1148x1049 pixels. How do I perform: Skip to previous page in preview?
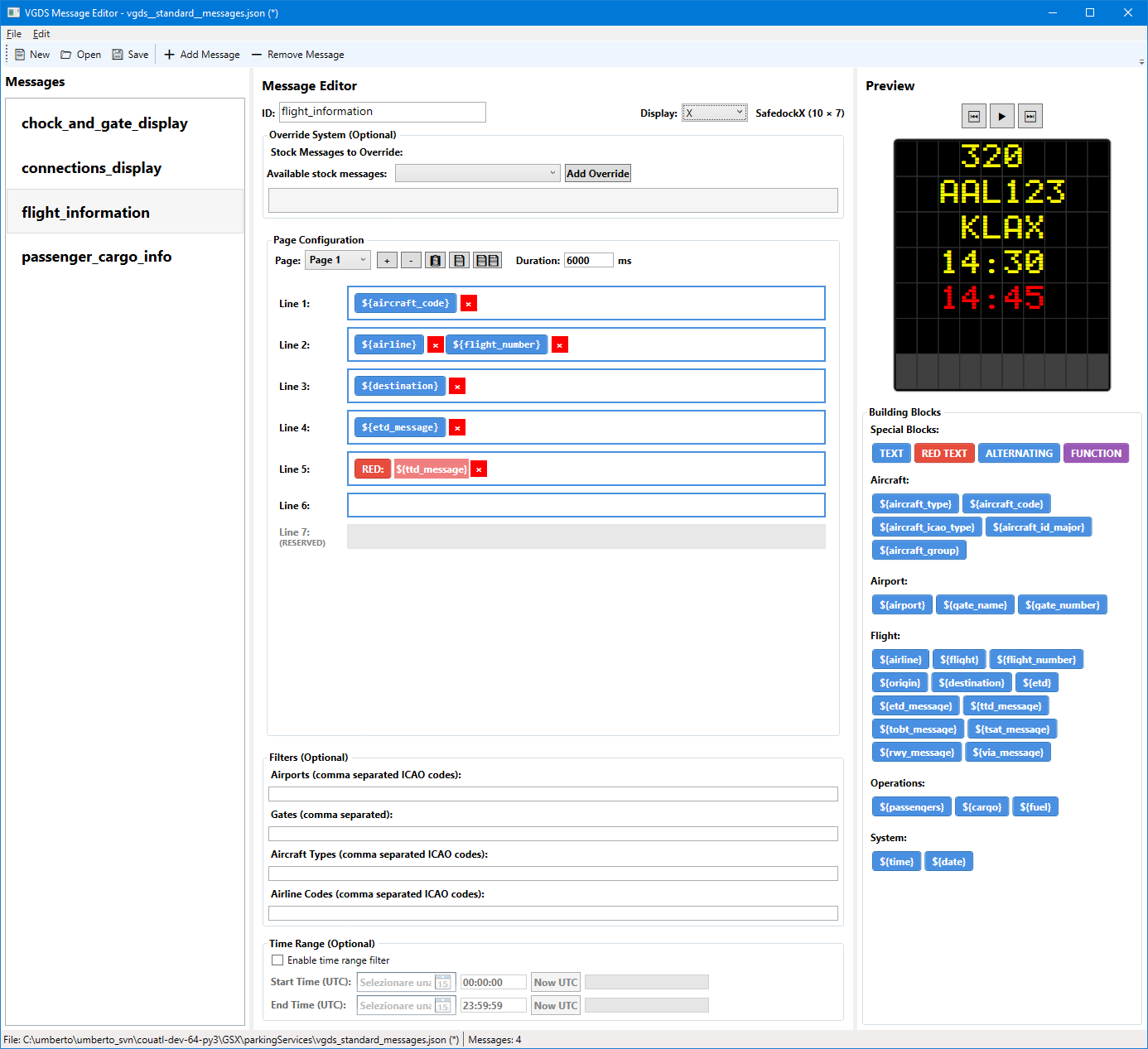click(x=974, y=117)
